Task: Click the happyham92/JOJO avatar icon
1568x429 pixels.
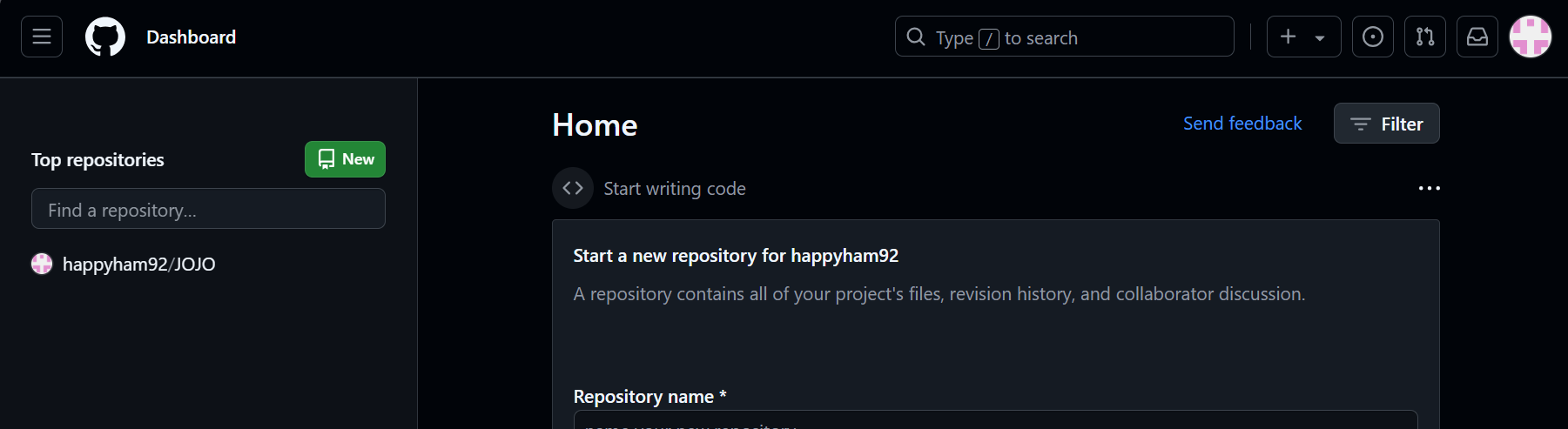Action: point(42,264)
